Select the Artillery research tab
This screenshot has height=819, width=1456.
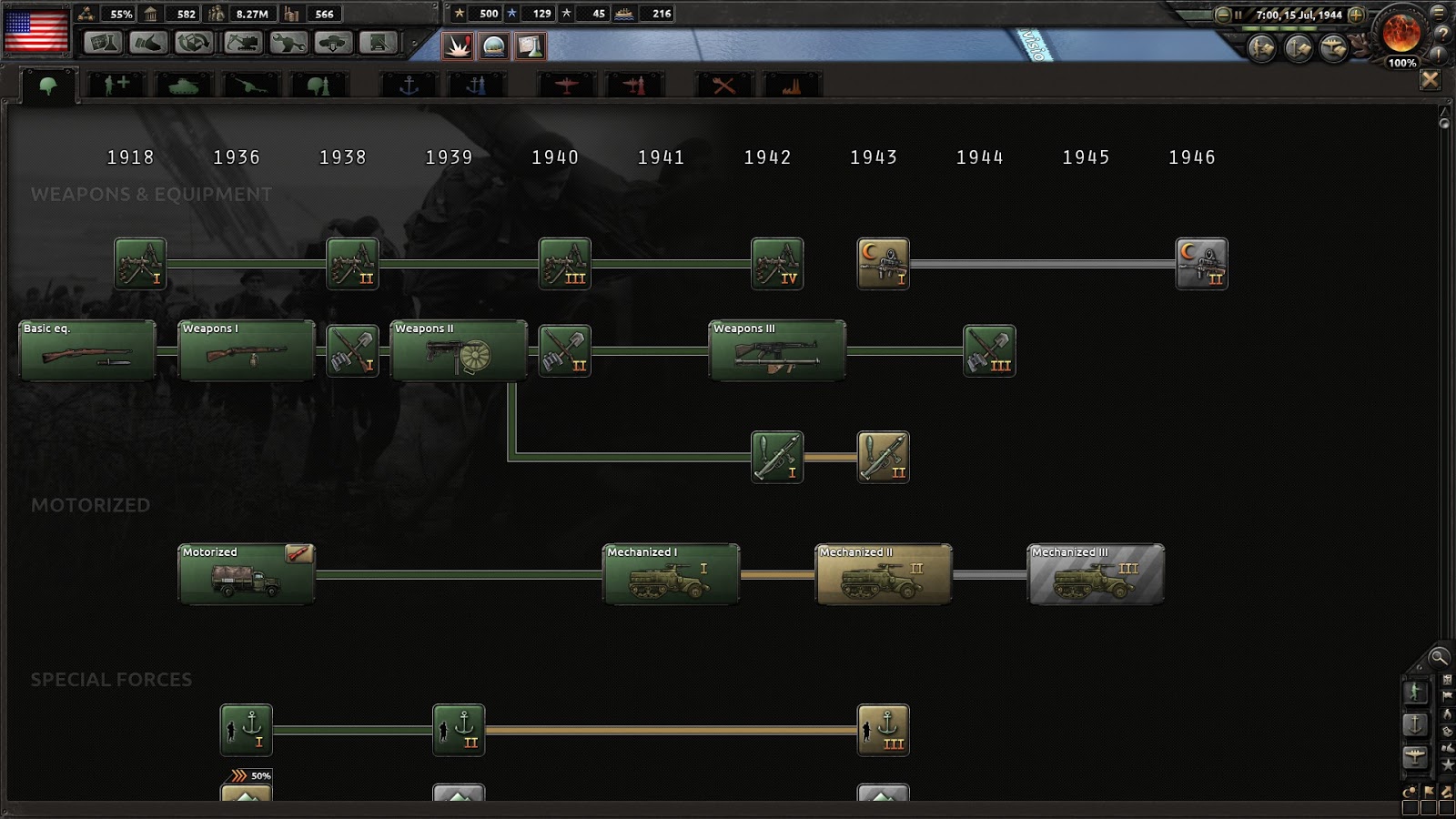coord(250,86)
